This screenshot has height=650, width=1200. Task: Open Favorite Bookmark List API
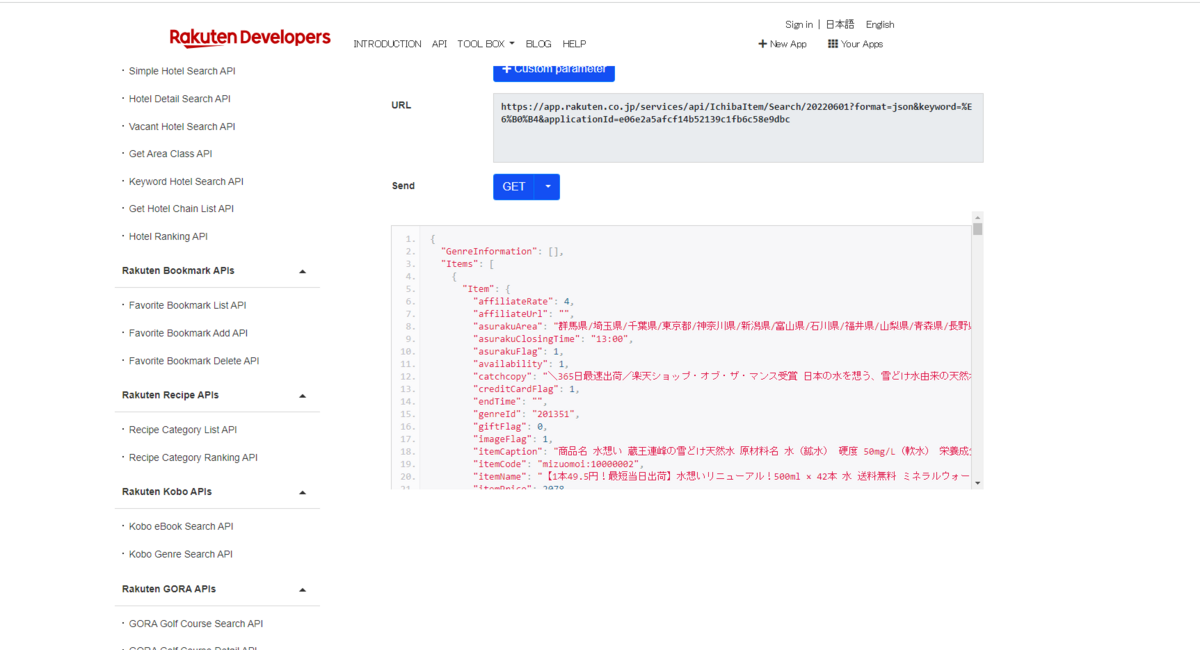(x=187, y=306)
